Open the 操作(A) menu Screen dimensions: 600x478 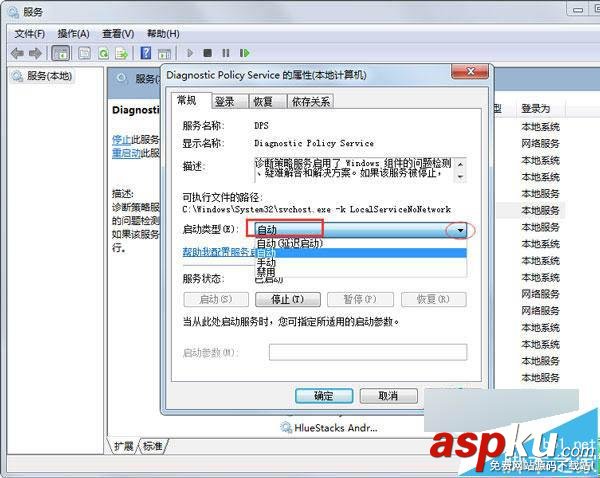tap(73, 34)
